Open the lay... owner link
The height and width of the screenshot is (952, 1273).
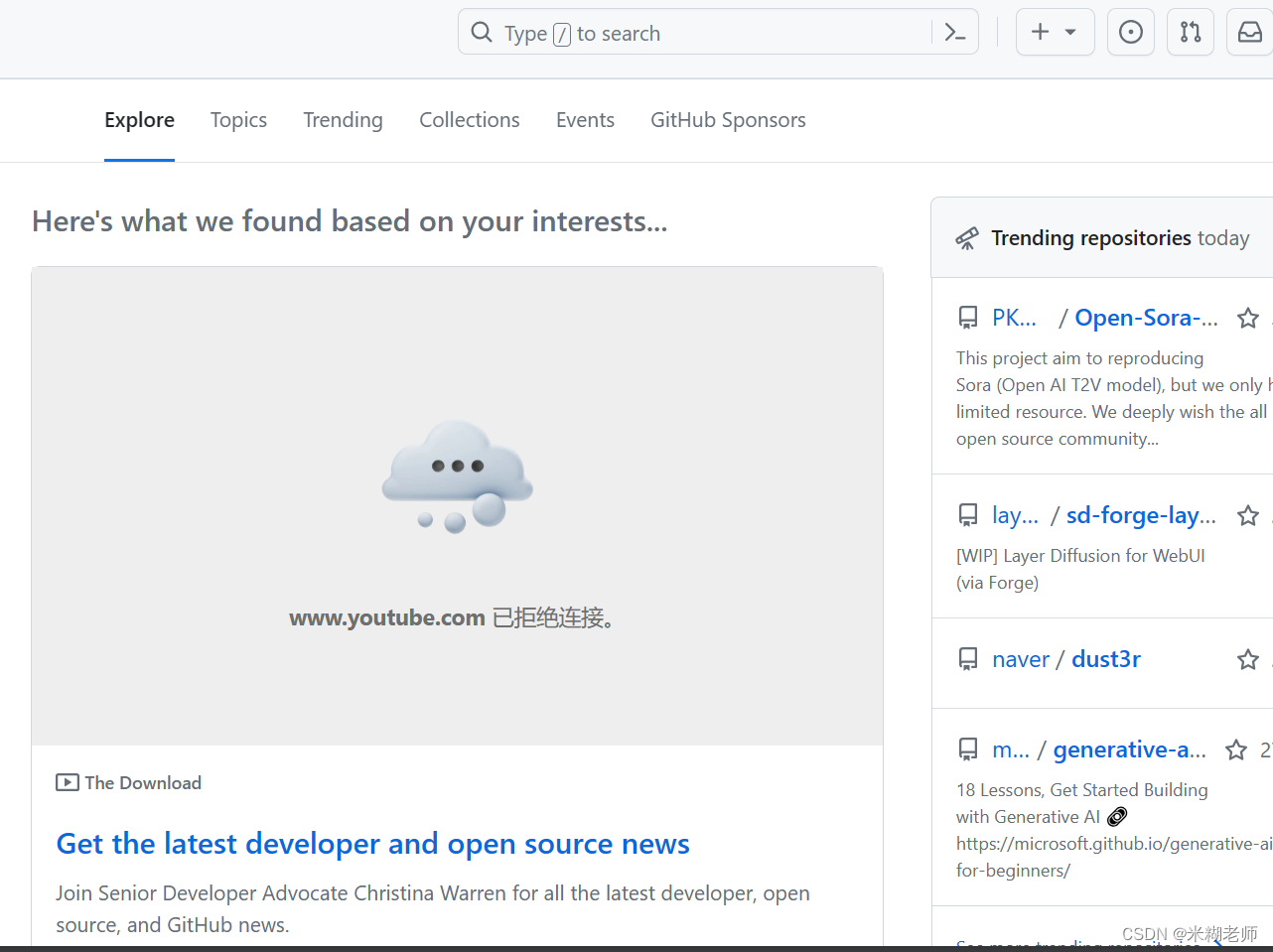point(1015,515)
